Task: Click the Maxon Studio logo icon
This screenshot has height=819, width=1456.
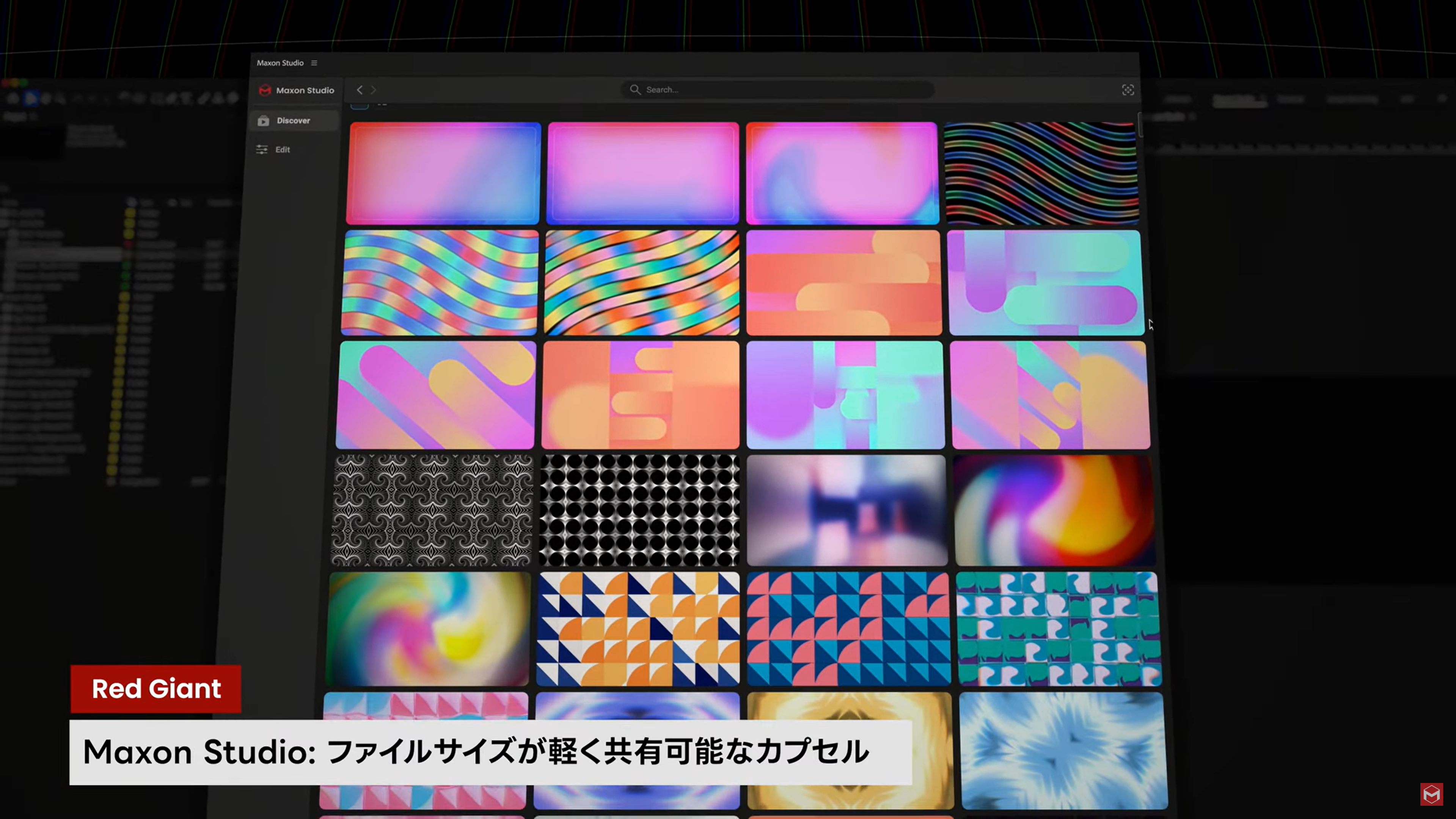Action: pos(264,90)
